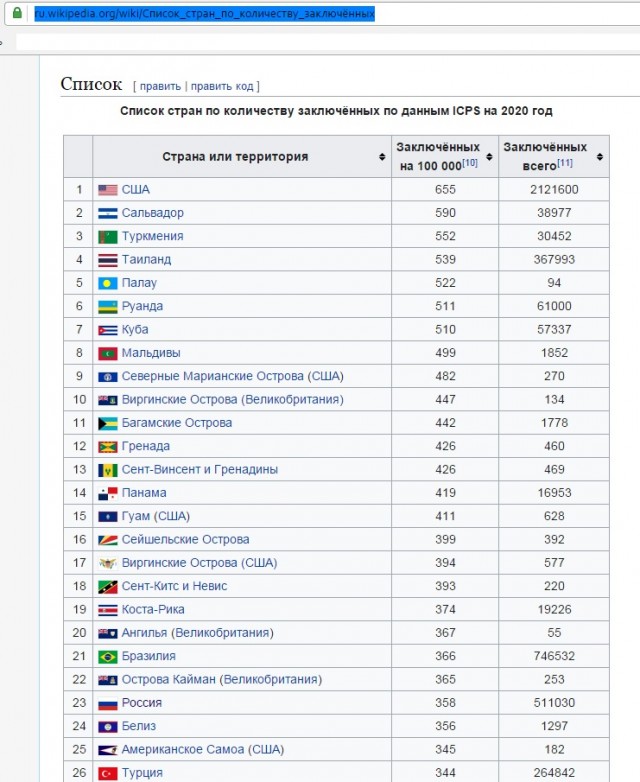The image size is (640, 782).
Task: Click the '2121600' total prisoners cell
Action: [554, 190]
